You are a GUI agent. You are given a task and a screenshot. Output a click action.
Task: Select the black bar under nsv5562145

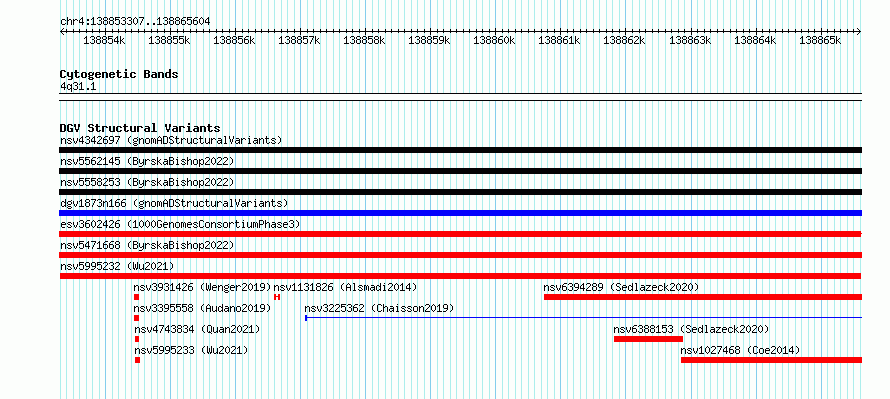[460, 171]
